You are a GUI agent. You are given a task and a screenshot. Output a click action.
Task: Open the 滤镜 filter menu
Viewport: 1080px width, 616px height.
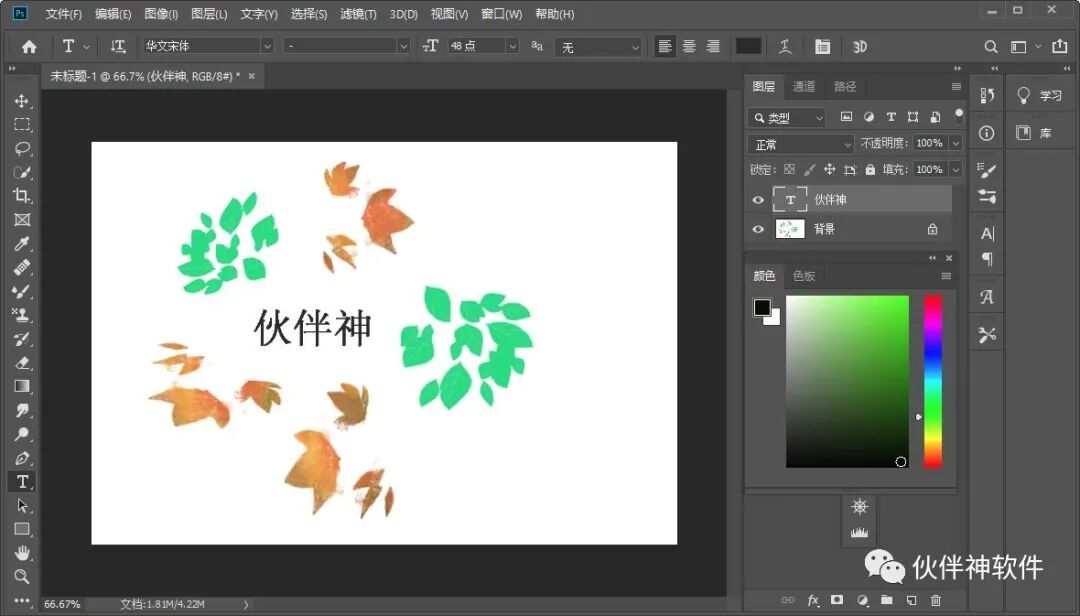pyautogui.click(x=358, y=14)
